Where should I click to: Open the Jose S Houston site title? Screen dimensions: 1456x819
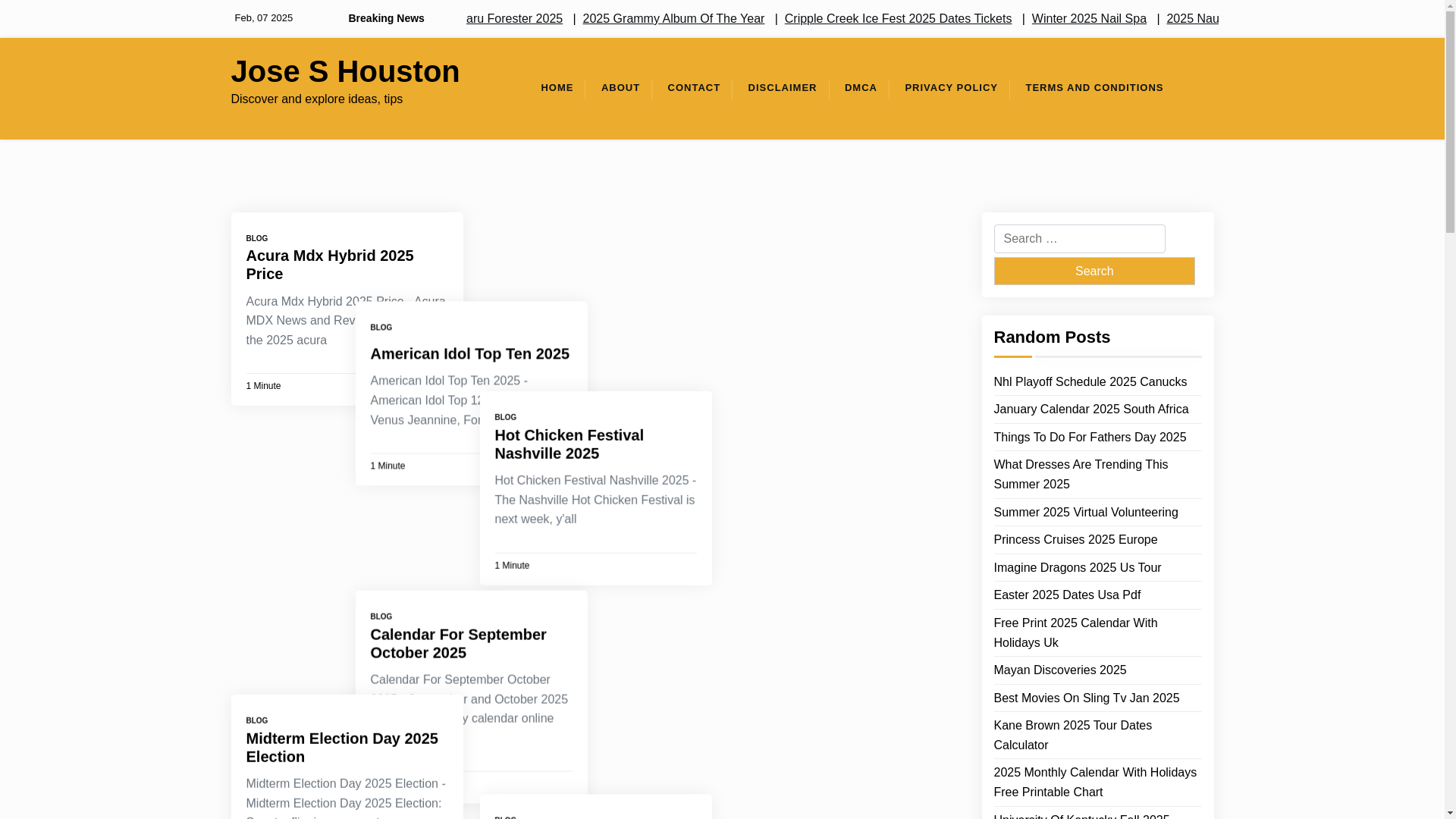tap(345, 71)
